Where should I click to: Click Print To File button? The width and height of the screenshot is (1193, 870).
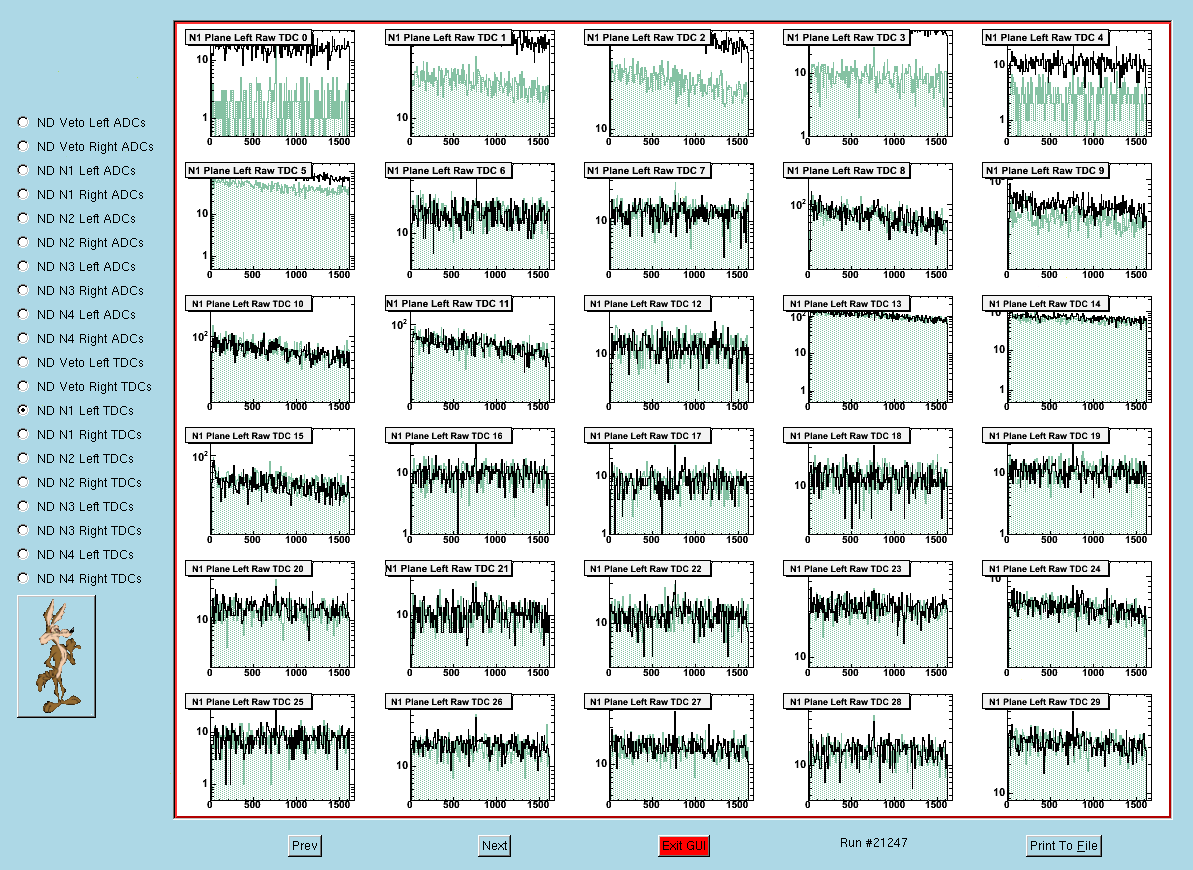[x=1064, y=846]
